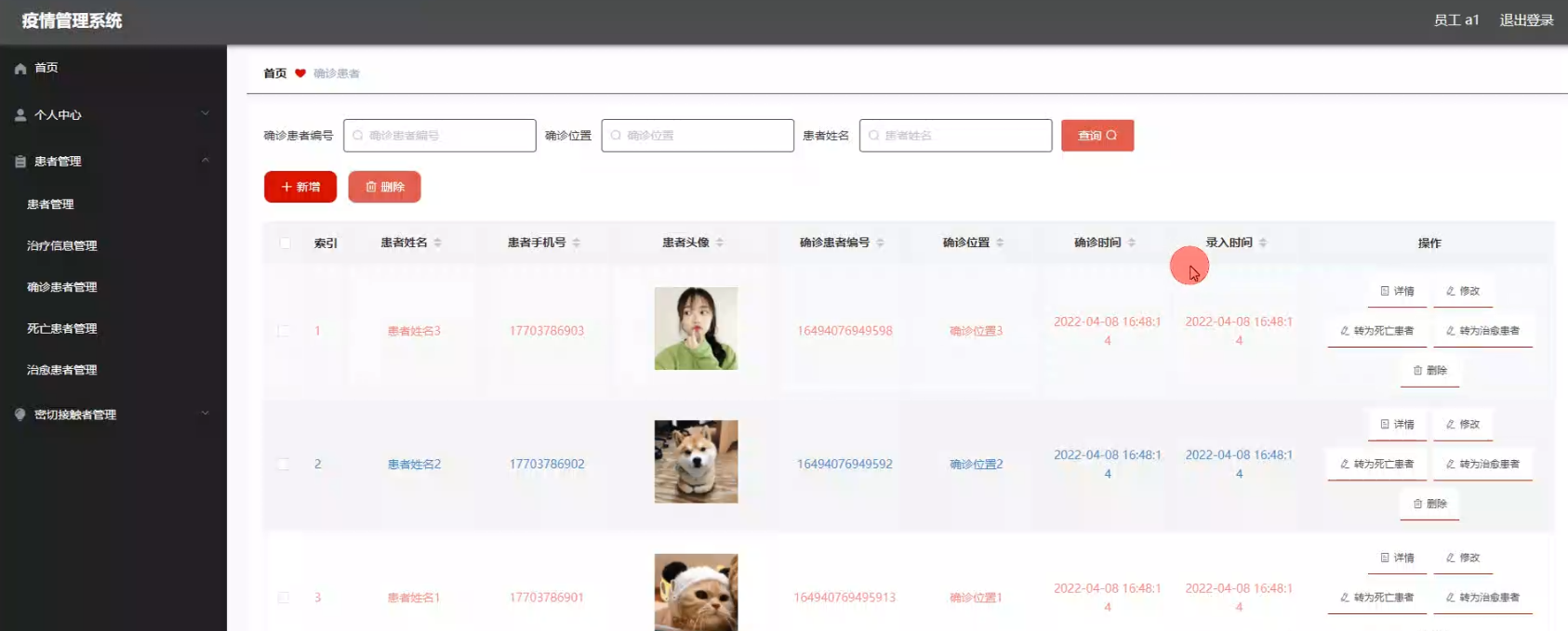Click 修改 for 患者姓名1
The width and height of the screenshot is (1568, 631).
coord(1463,558)
